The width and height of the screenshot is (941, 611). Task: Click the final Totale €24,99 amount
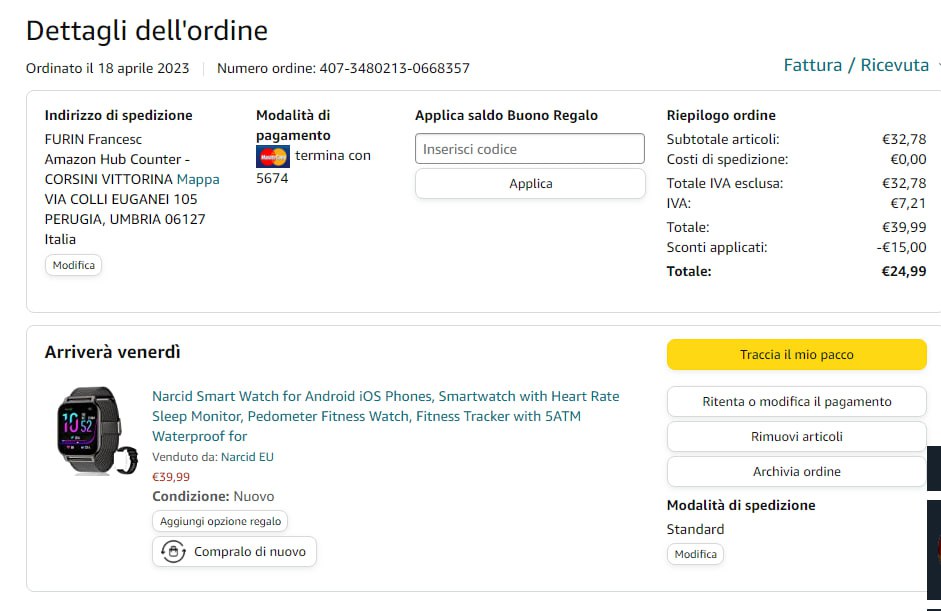[x=904, y=271]
